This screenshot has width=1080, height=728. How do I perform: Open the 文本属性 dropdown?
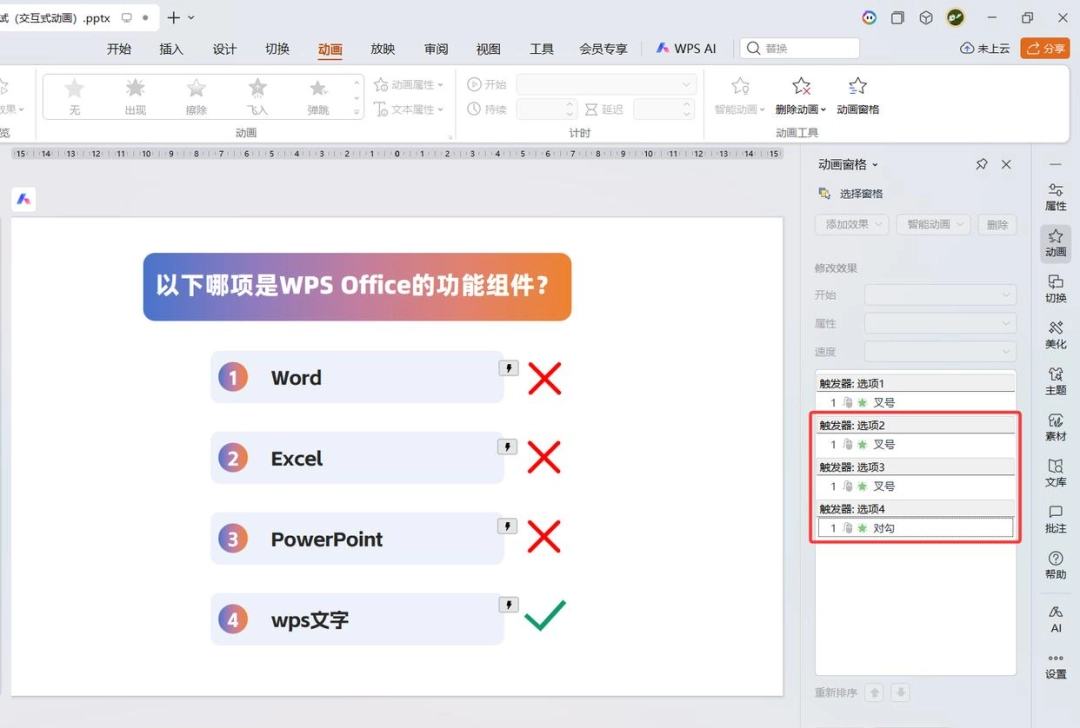(x=408, y=110)
